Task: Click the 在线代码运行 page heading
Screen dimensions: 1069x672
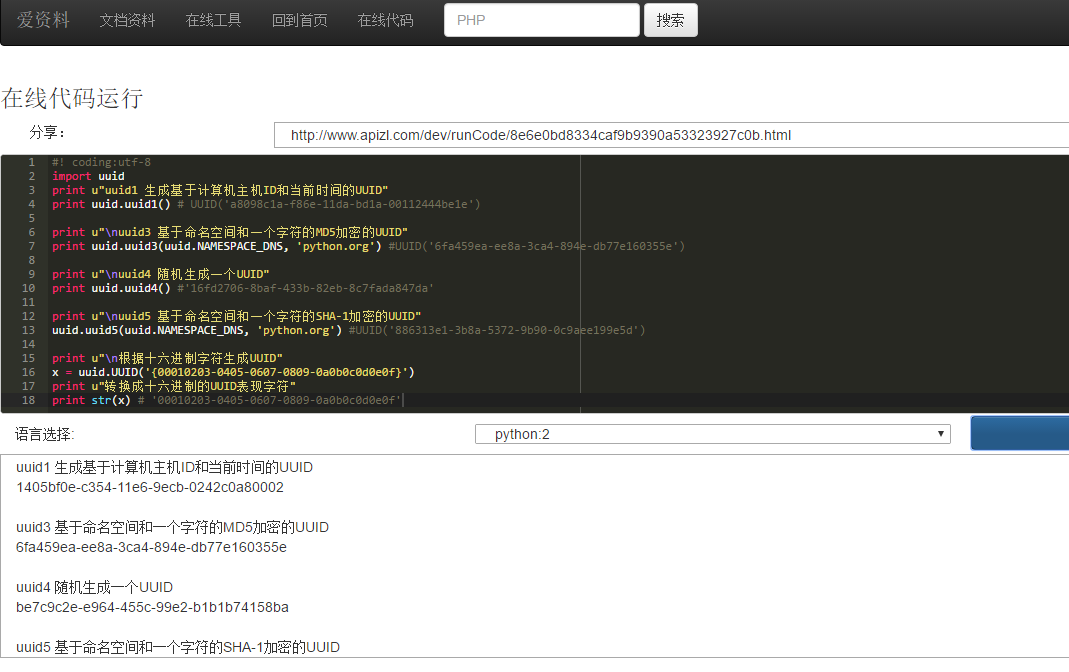Action: (72, 98)
